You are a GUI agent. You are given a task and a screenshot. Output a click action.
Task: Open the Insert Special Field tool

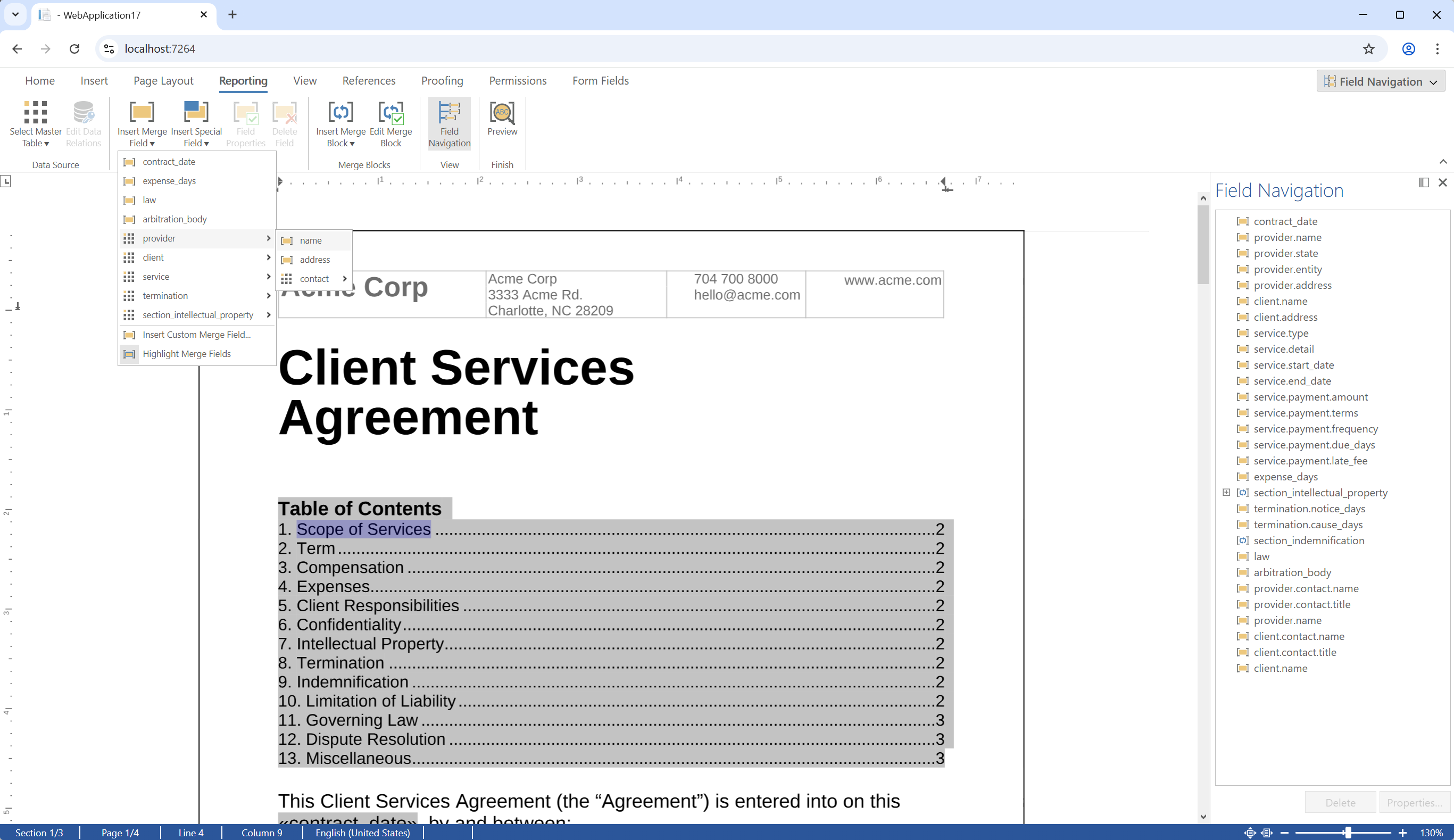[196, 113]
